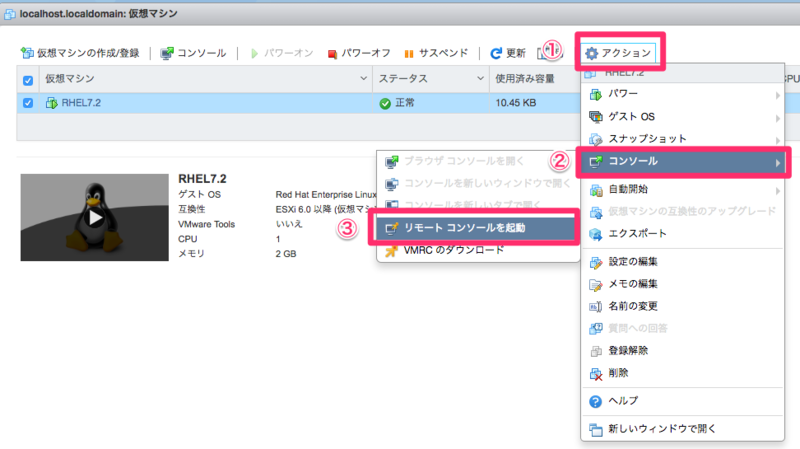The image size is (800, 449).
Task: Click the Help question mark icon
Action: [595, 402]
